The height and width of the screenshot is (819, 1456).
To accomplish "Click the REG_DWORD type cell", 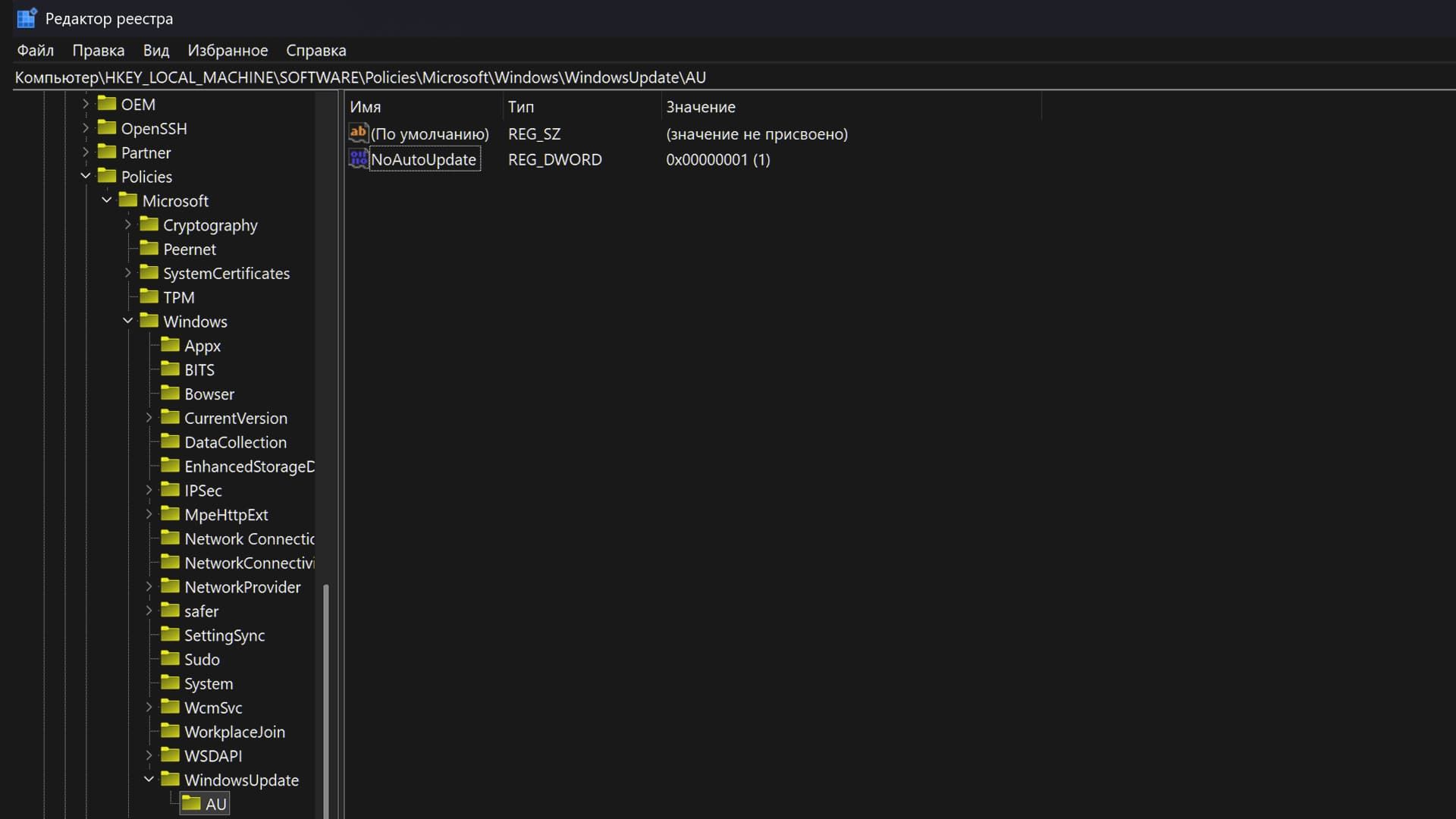I will pyautogui.click(x=555, y=159).
